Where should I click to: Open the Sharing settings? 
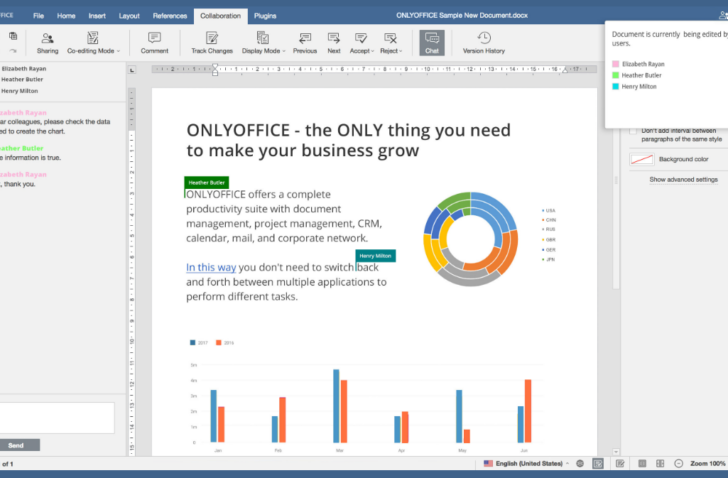pos(47,43)
